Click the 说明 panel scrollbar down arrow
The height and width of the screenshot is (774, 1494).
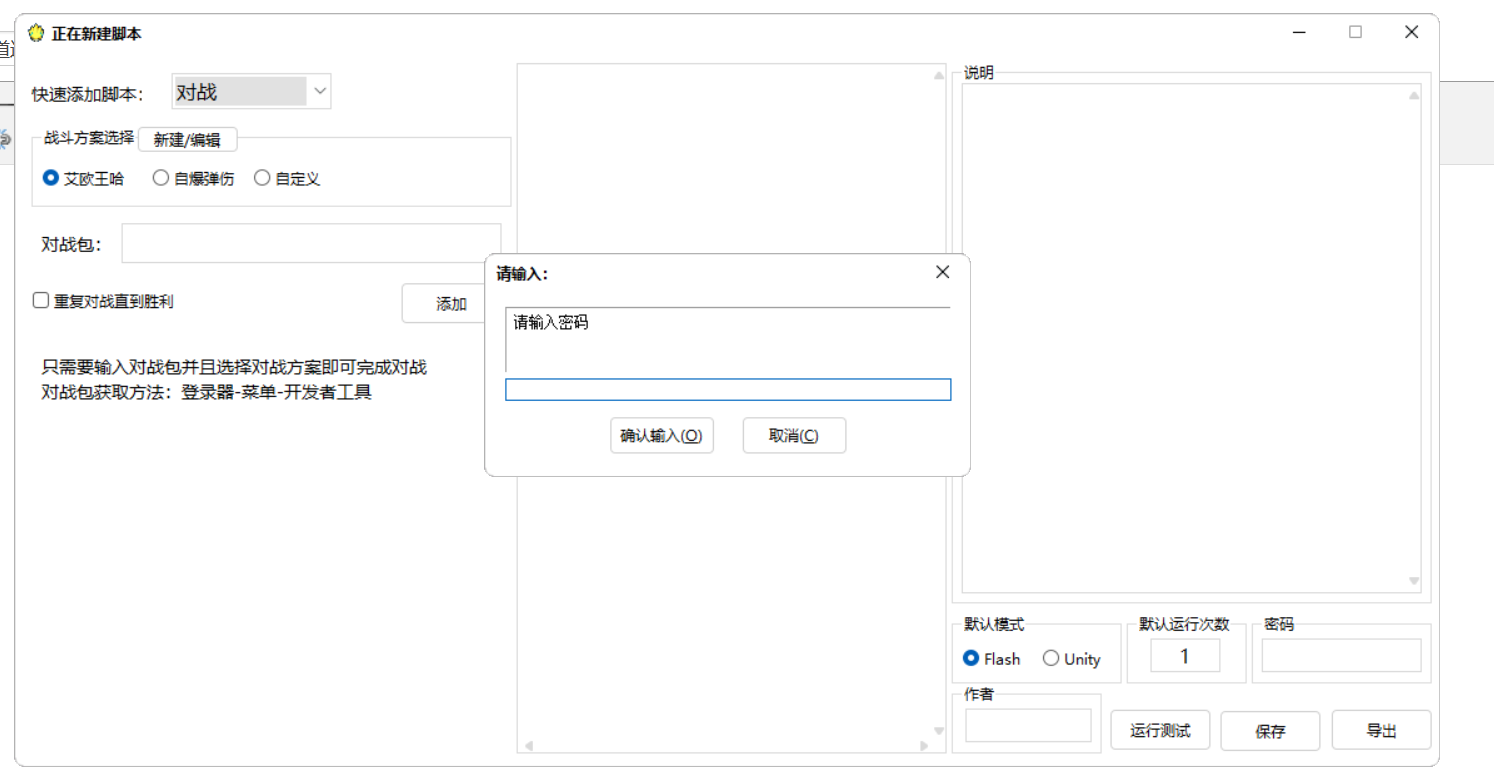[x=1415, y=581]
